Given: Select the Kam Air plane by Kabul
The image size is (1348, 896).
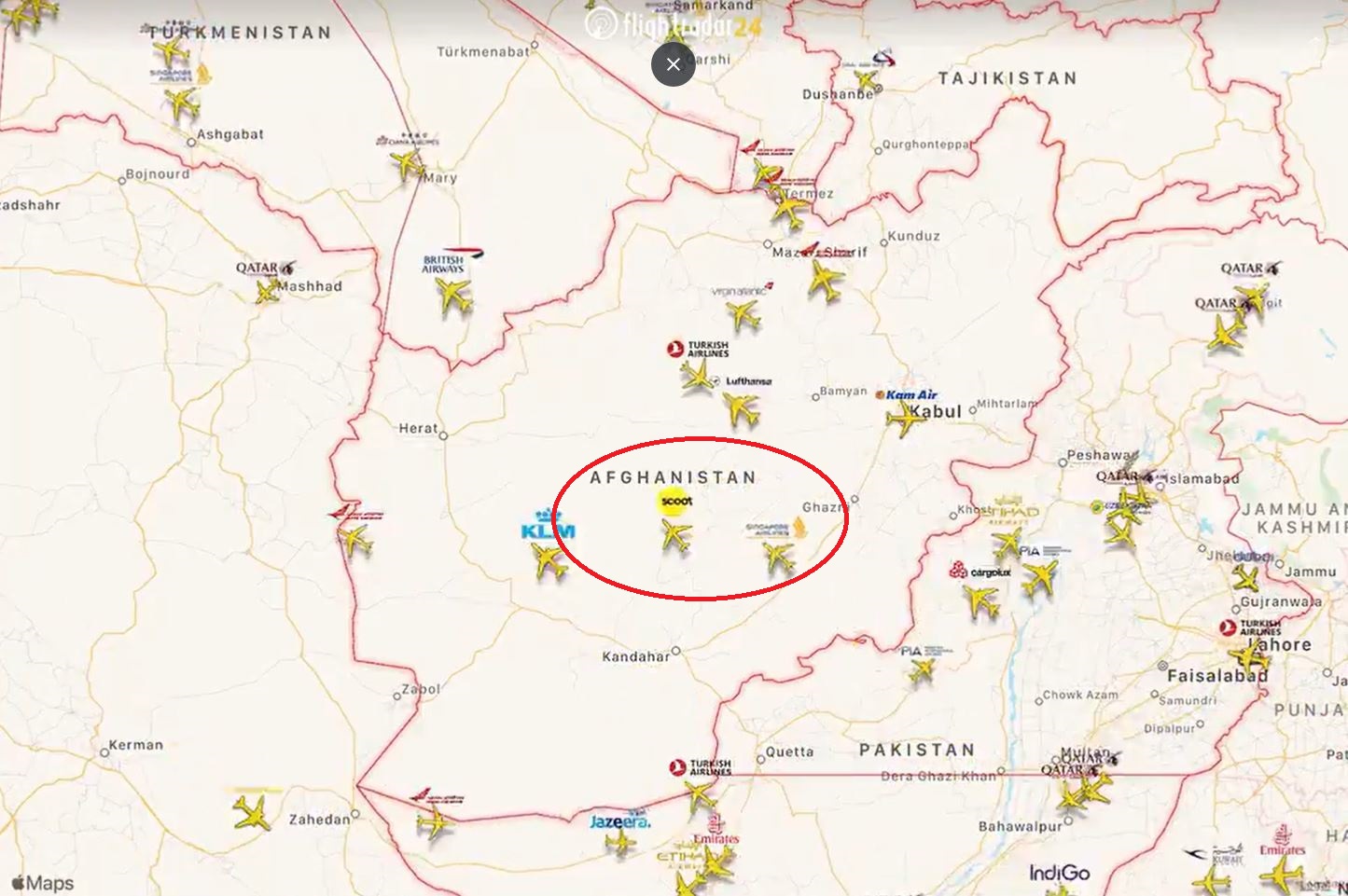Looking at the screenshot, I should pyautogui.click(x=905, y=420).
